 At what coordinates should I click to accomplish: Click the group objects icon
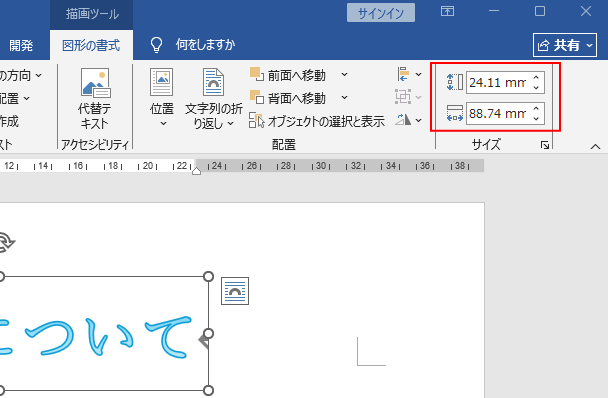[403, 97]
